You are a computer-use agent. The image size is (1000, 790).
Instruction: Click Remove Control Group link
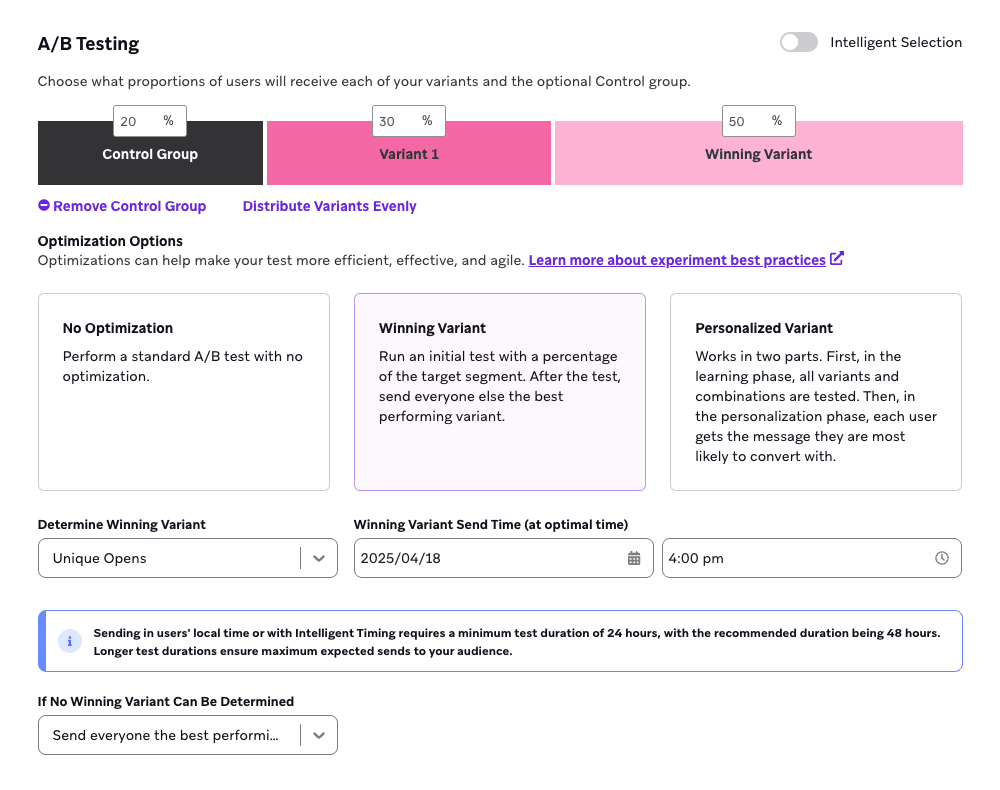pos(129,206)
